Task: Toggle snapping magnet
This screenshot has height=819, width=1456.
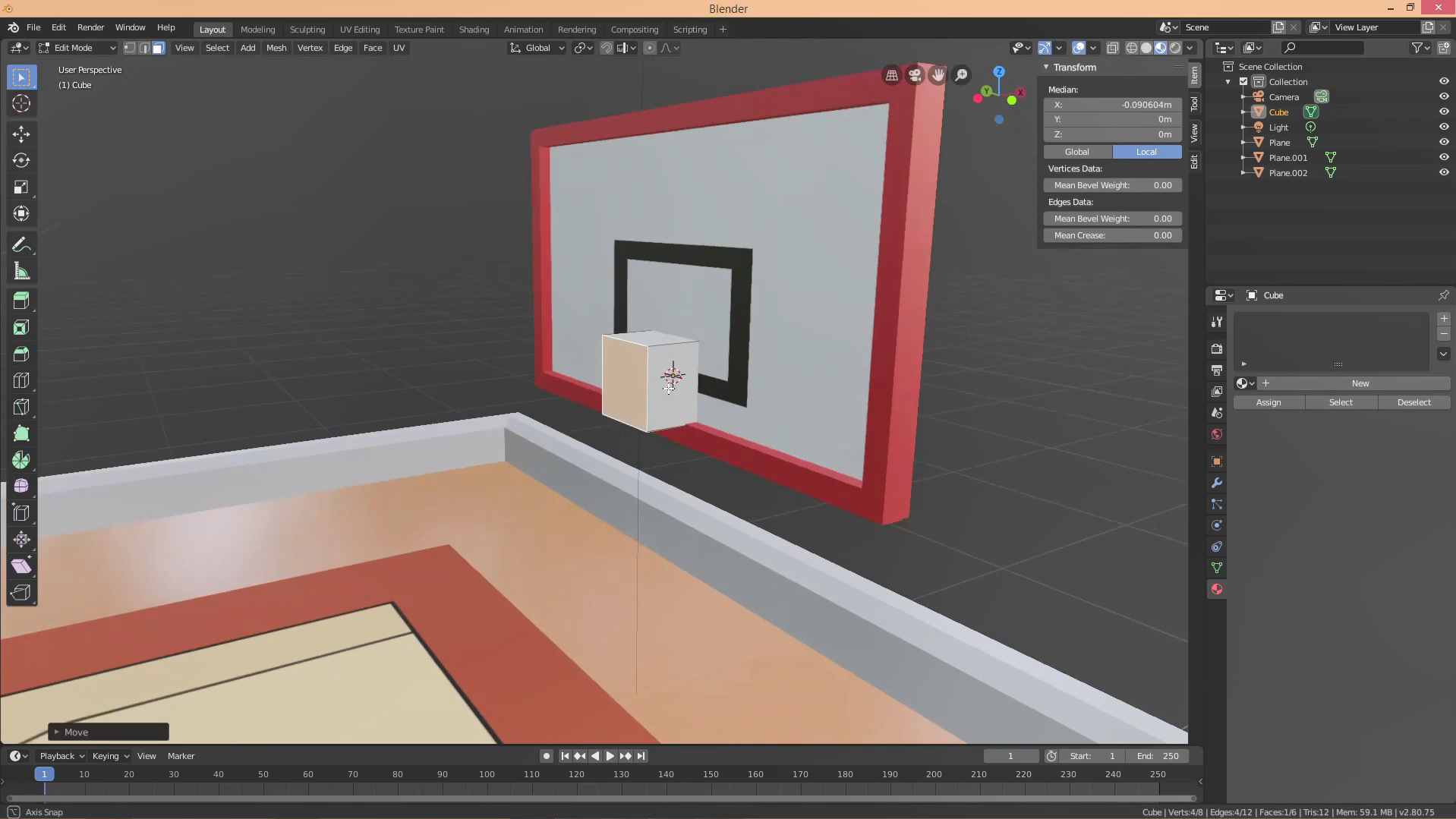Action: pyautogui.click(x=607, y=48)
